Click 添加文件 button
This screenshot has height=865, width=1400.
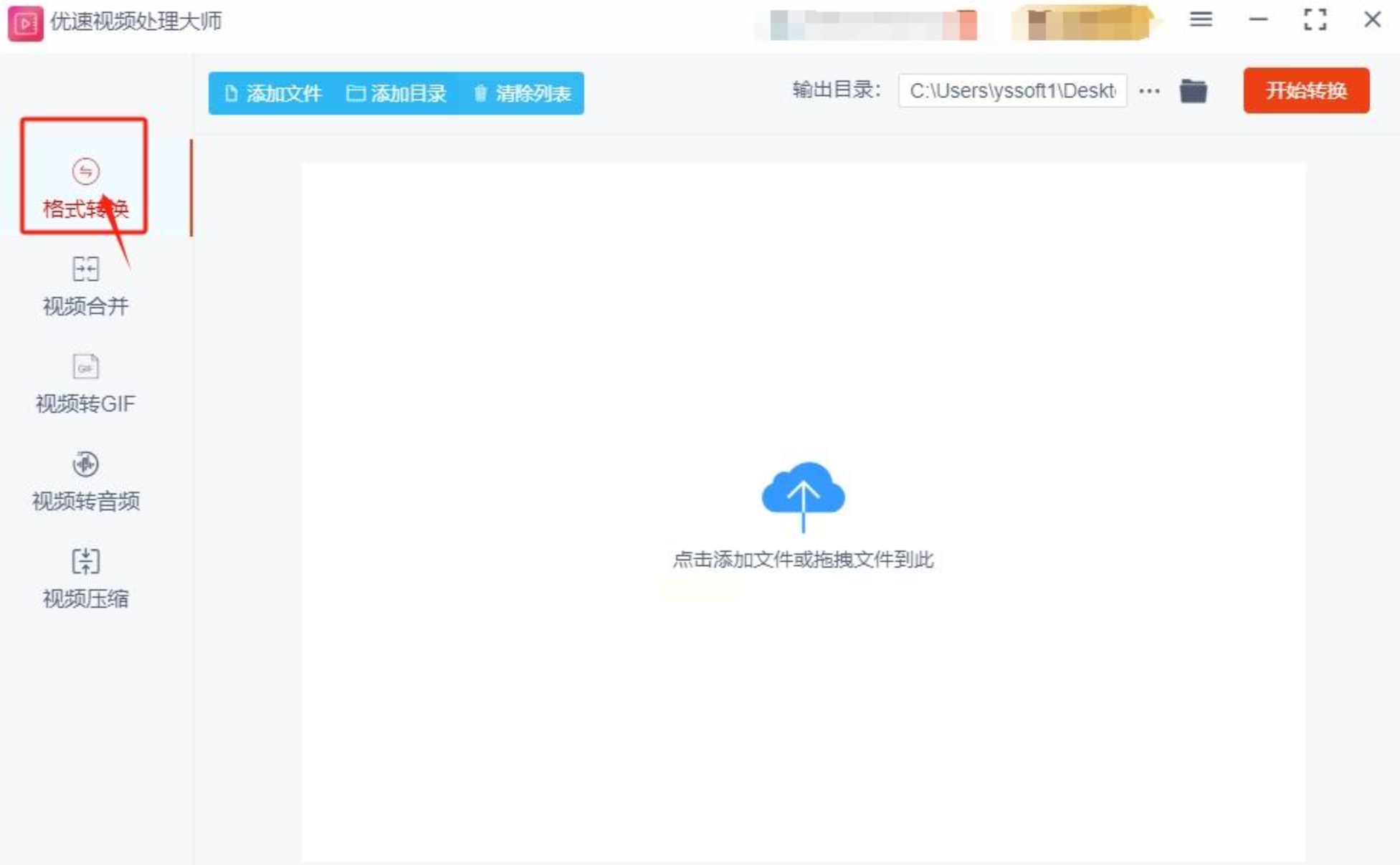pos(273,93)
